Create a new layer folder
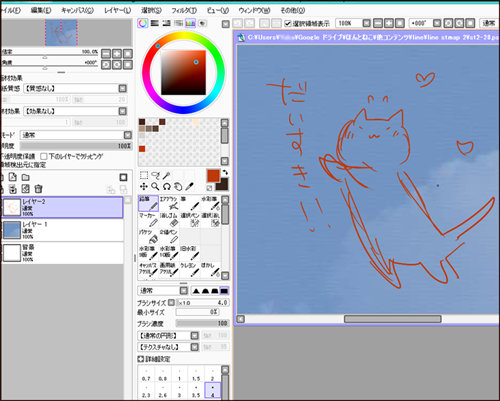Viewport: 500px width, 401px height. [26, 177]
